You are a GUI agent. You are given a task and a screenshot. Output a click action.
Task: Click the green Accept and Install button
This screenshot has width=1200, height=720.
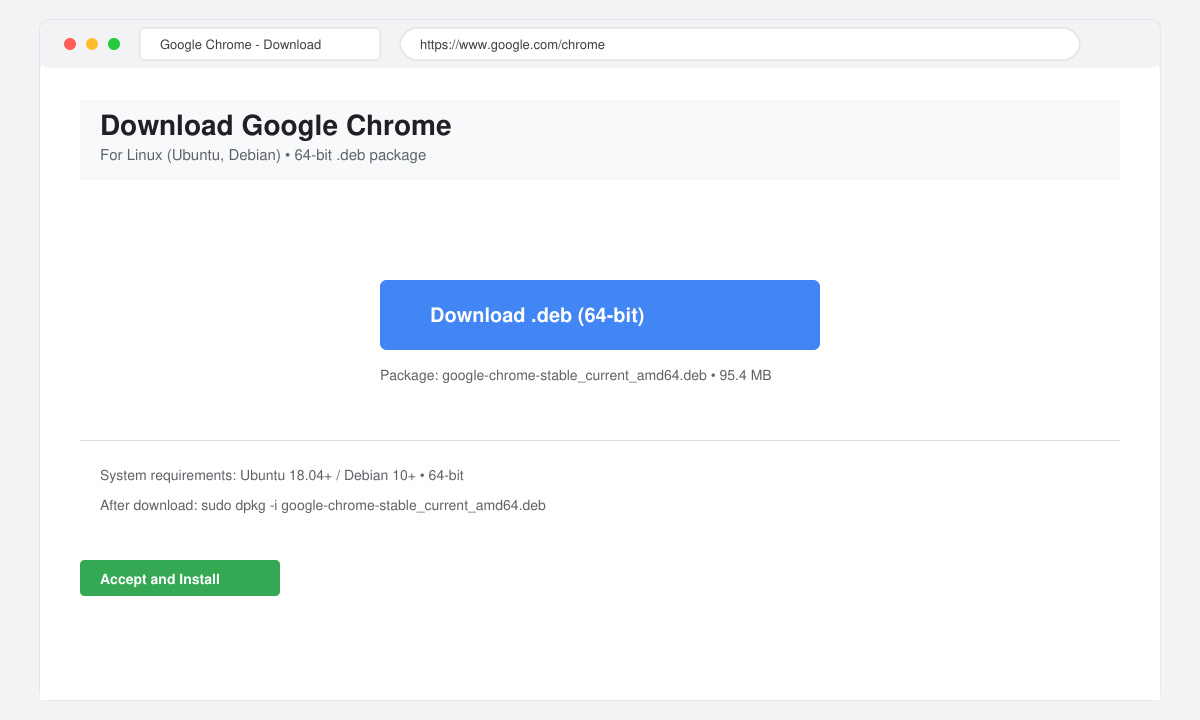tap(180, 578)
